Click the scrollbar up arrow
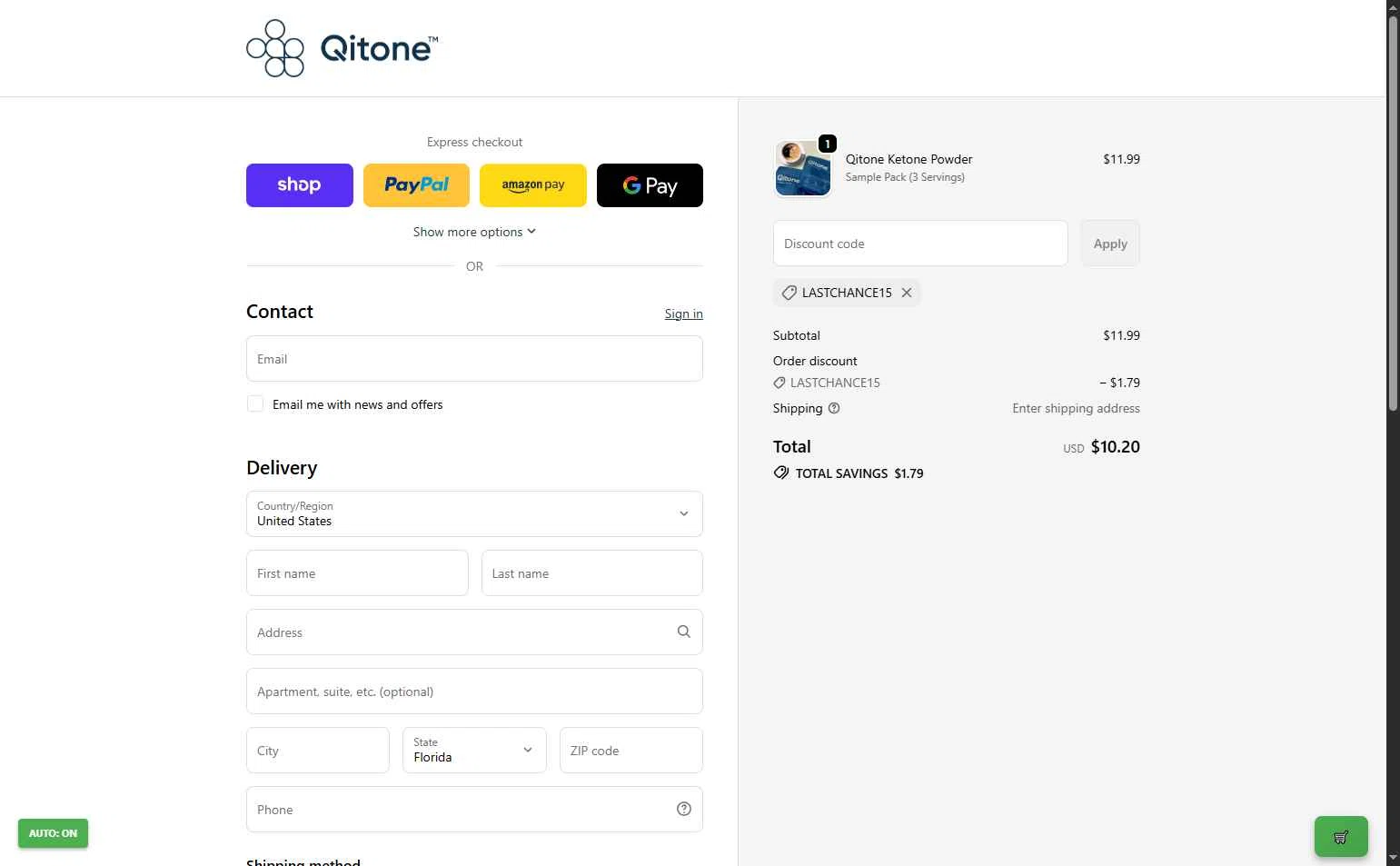This screenshot has width=1400, height=866. [x=1393, y=6]
